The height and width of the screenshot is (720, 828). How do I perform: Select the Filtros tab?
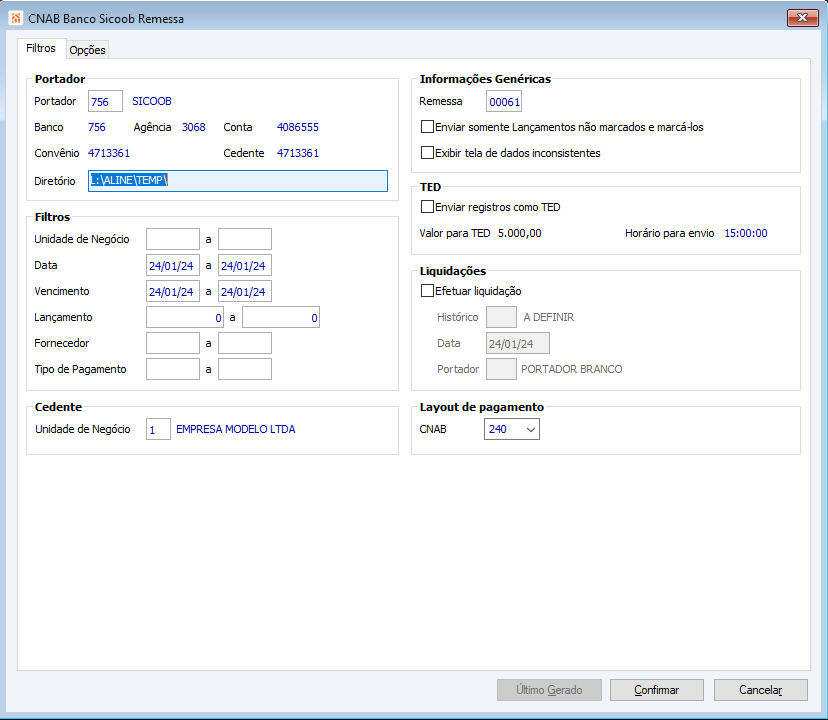[x=41, y=49]
